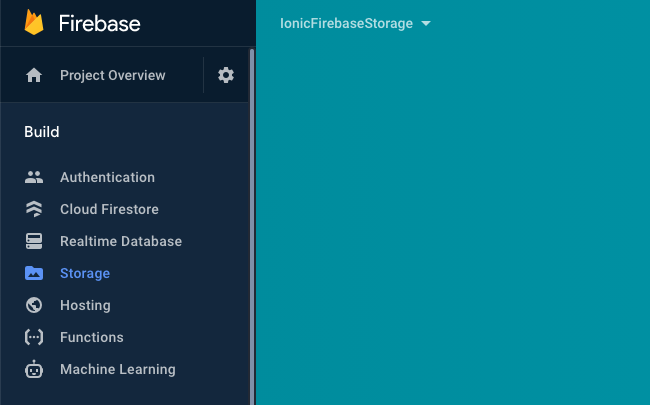
Task: Click the Project Overview home icon
Action: point(34,76)
